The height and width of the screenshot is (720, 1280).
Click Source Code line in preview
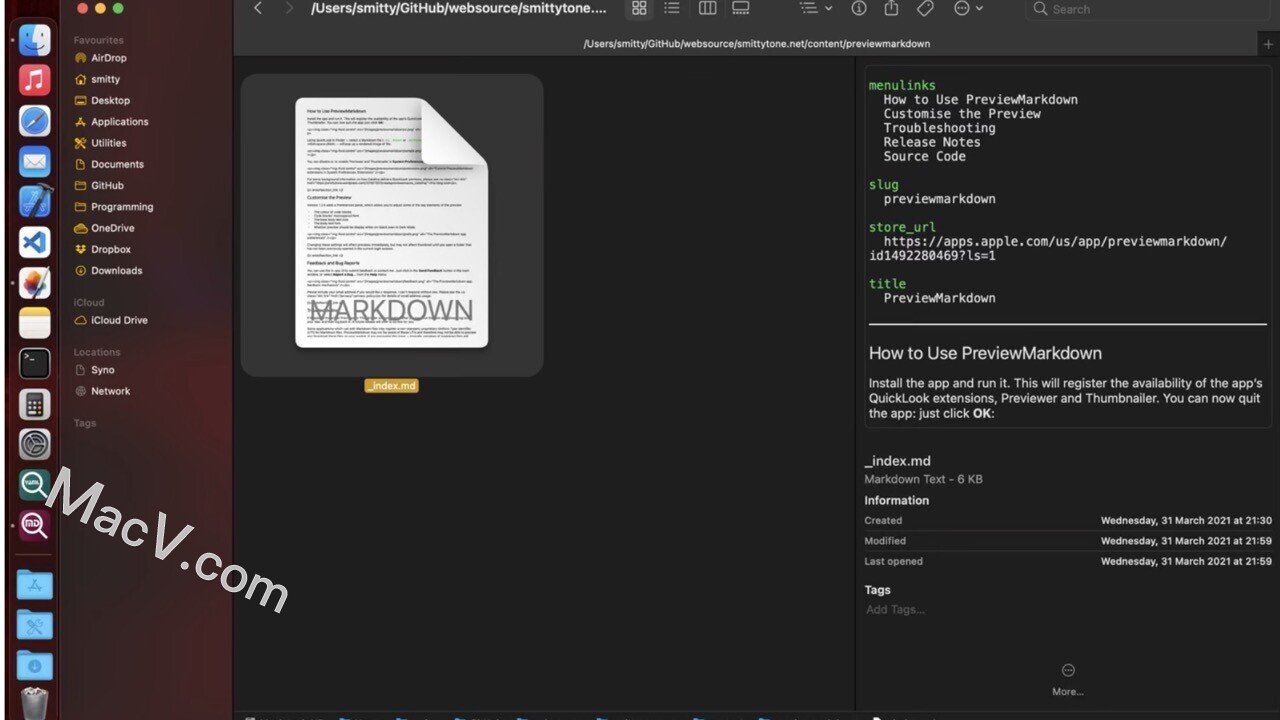coord(924,156)
